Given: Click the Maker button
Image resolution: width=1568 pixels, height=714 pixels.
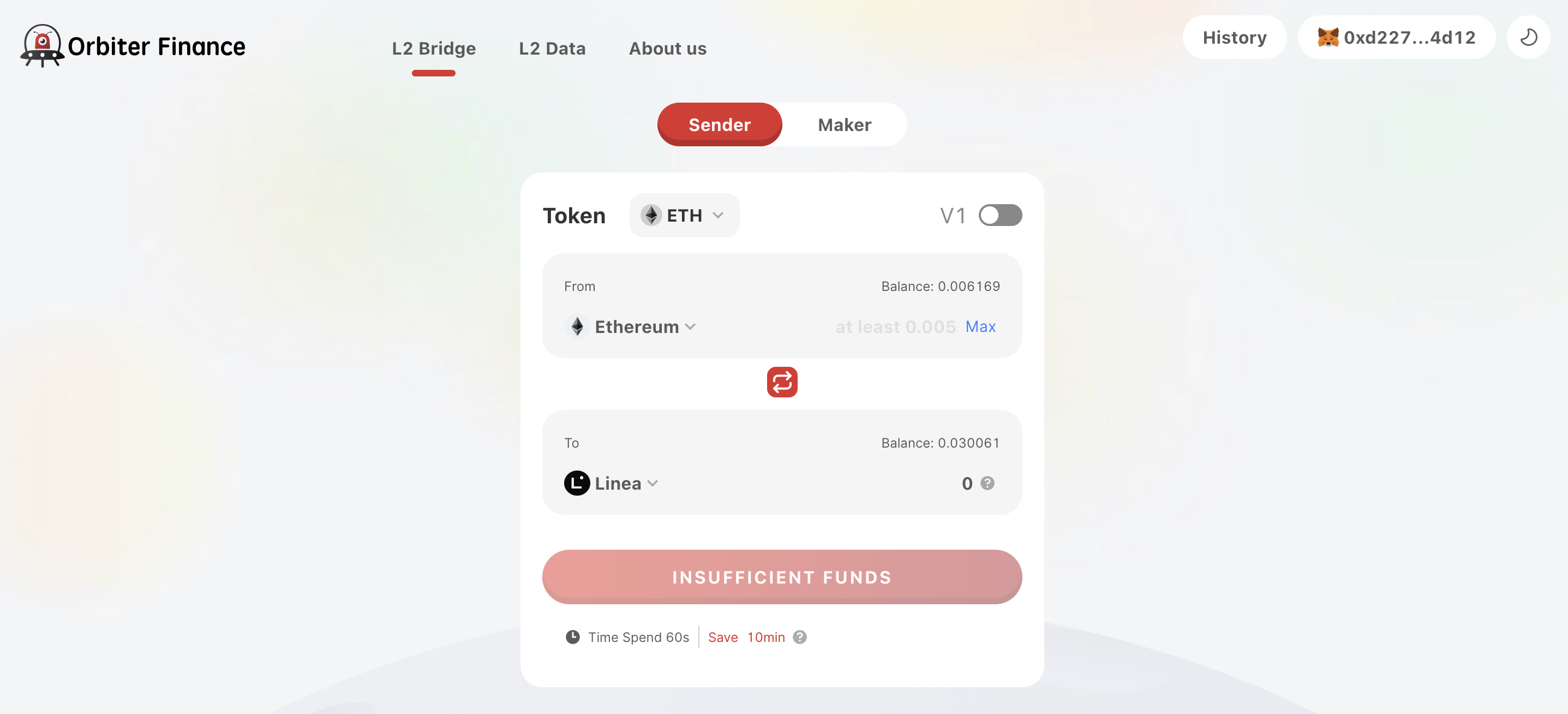Looking at the screenshot, I should (844, 124).
